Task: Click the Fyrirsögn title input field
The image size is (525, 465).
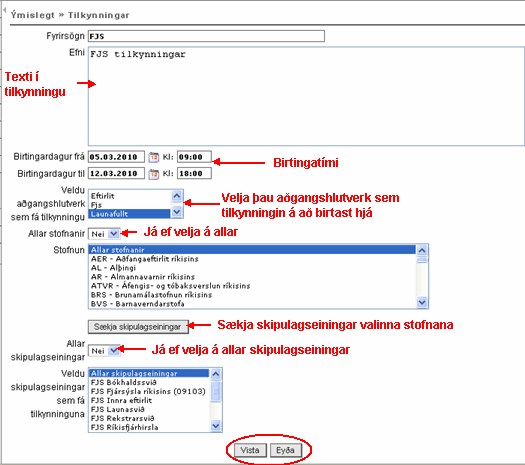Action: pos(206,36)
